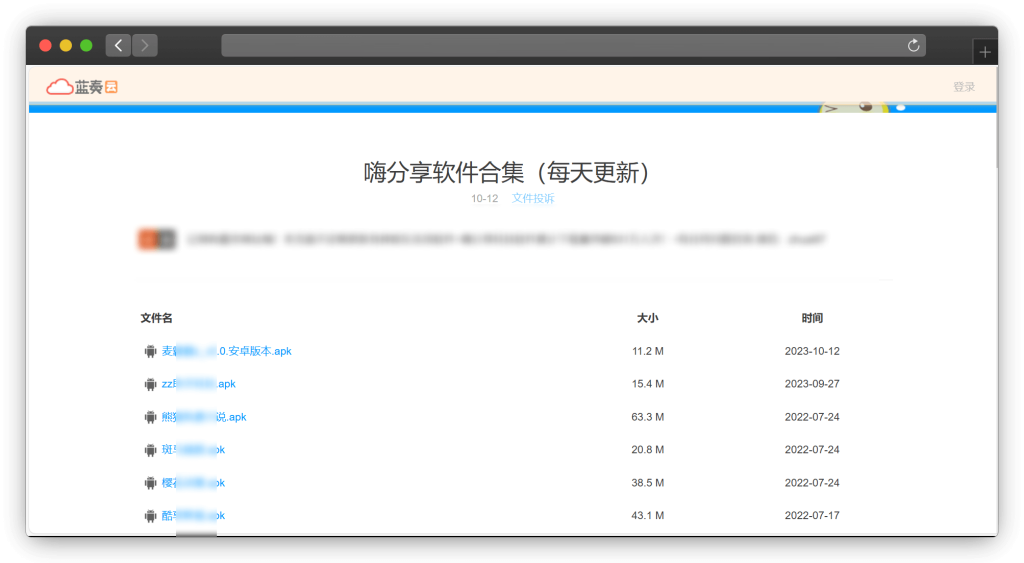
Task: Open the 63.3 M apk file link
Action: click(204, 417)
